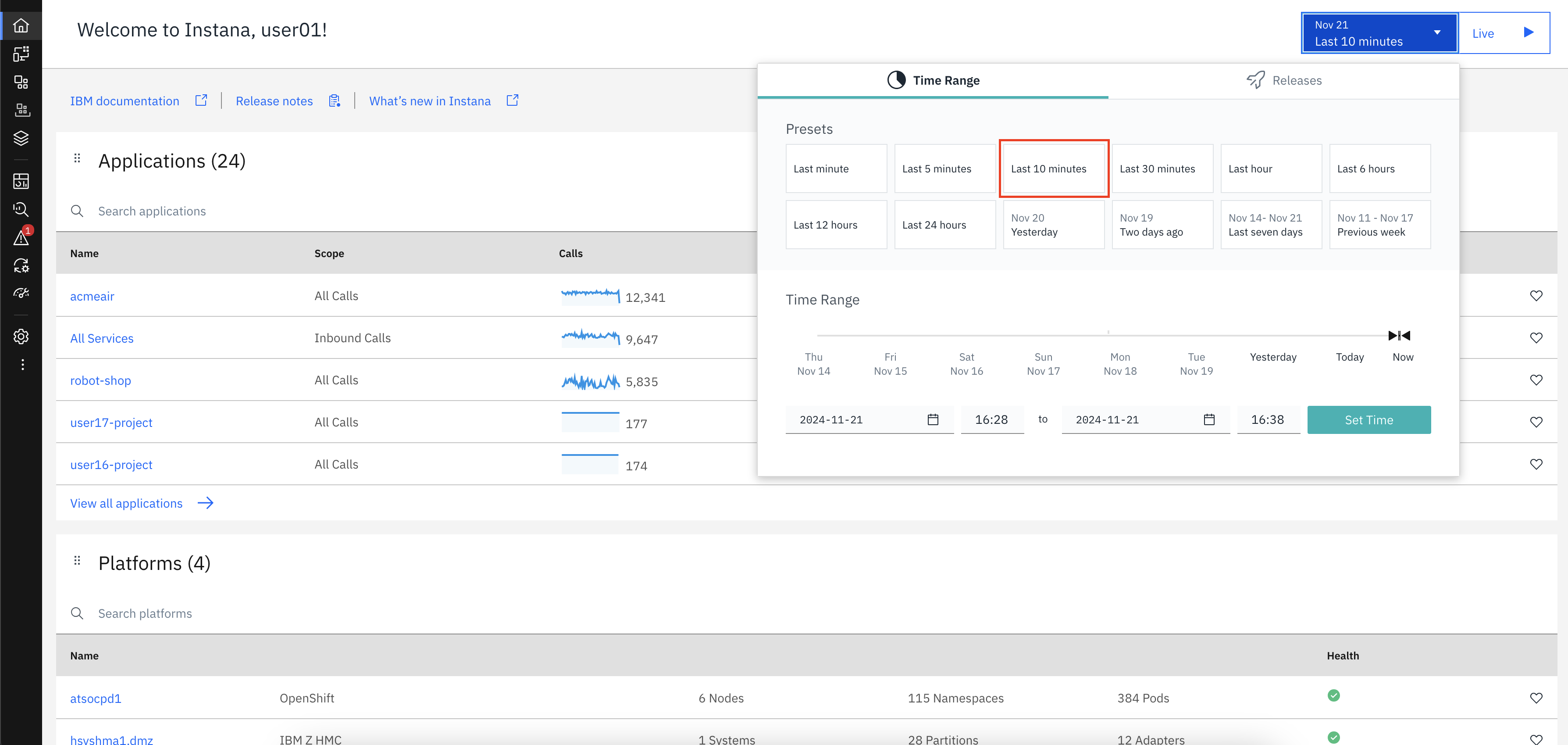
Task: Switch to the Time Range tab
Action: 933,80
